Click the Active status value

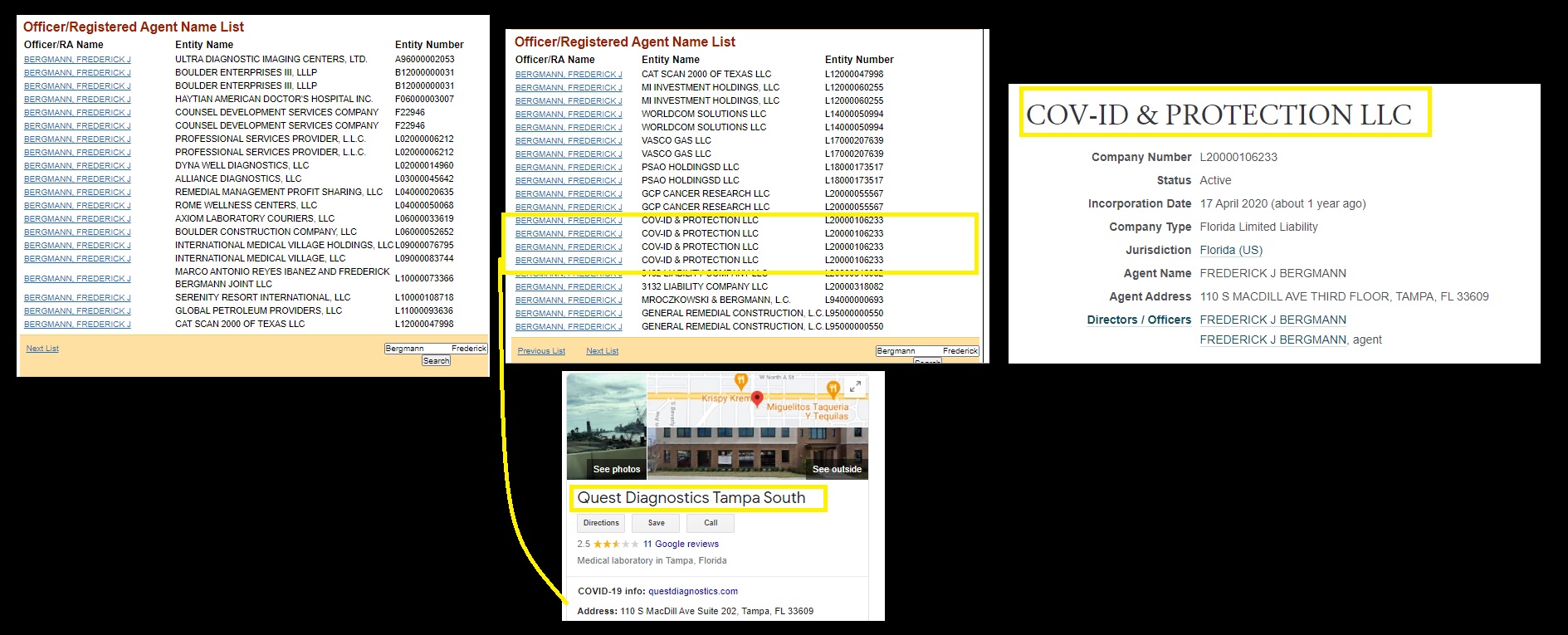[x=1215, y=180]
